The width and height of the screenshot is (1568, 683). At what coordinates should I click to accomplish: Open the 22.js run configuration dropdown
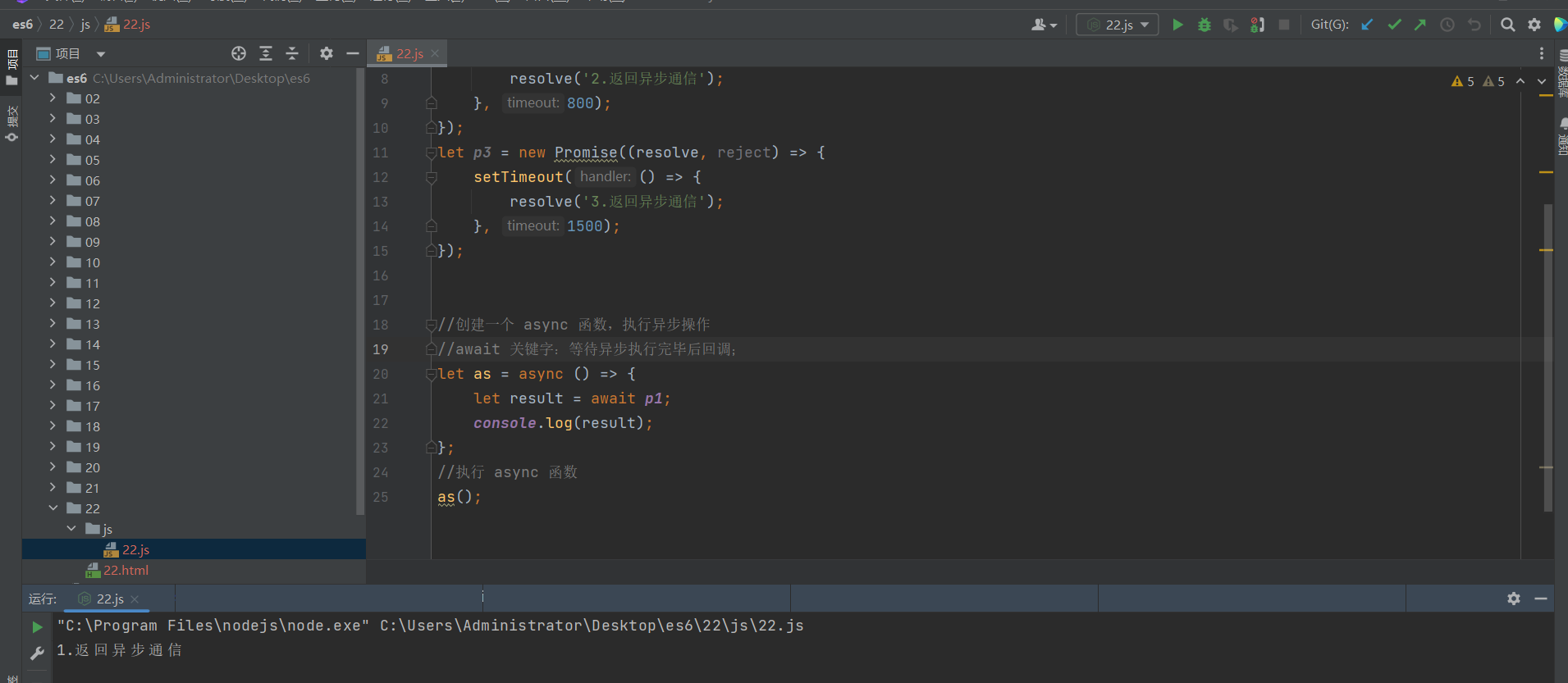point(1118,25)
